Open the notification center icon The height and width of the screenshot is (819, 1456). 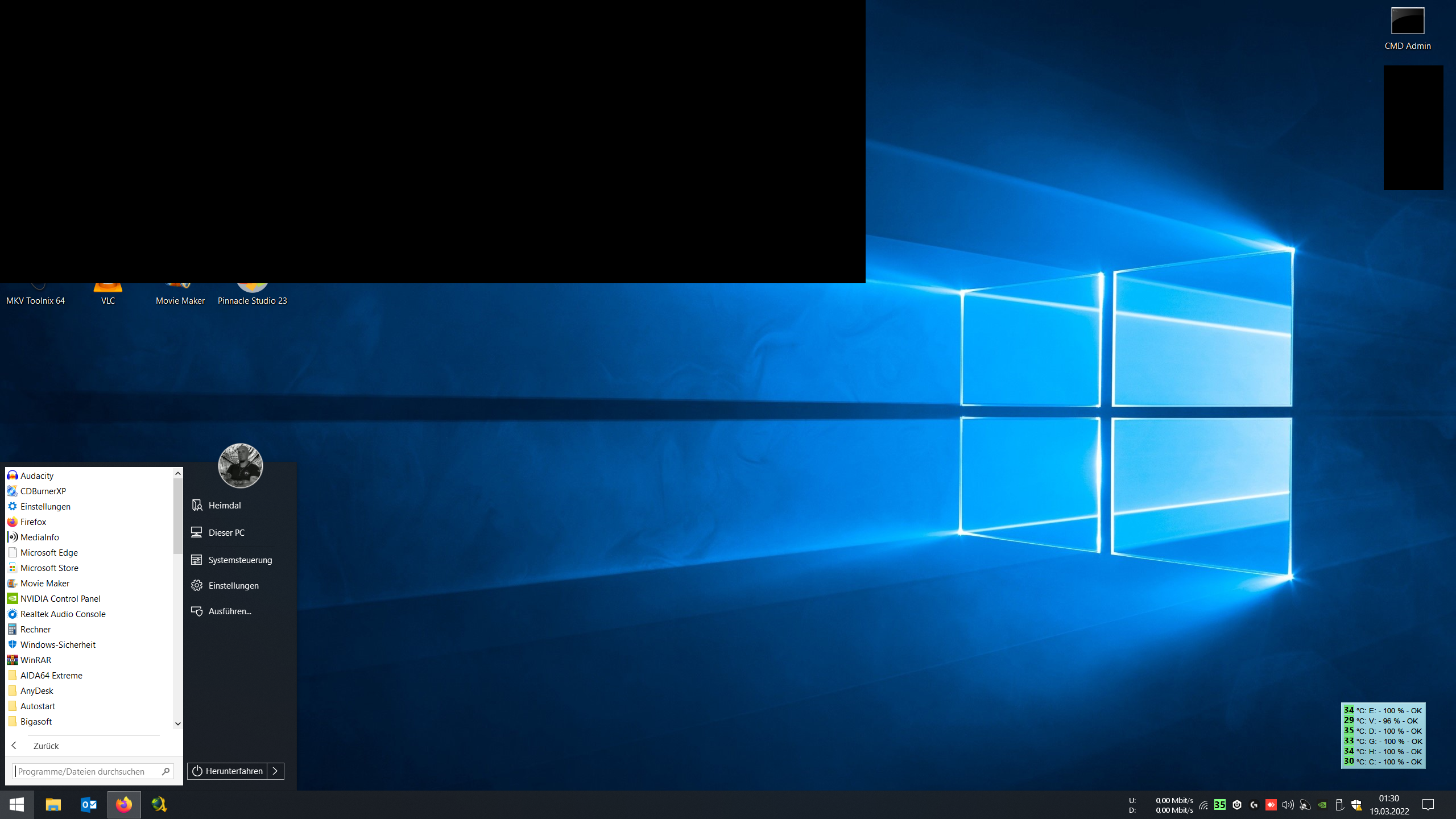click(x=1428, y=804)
